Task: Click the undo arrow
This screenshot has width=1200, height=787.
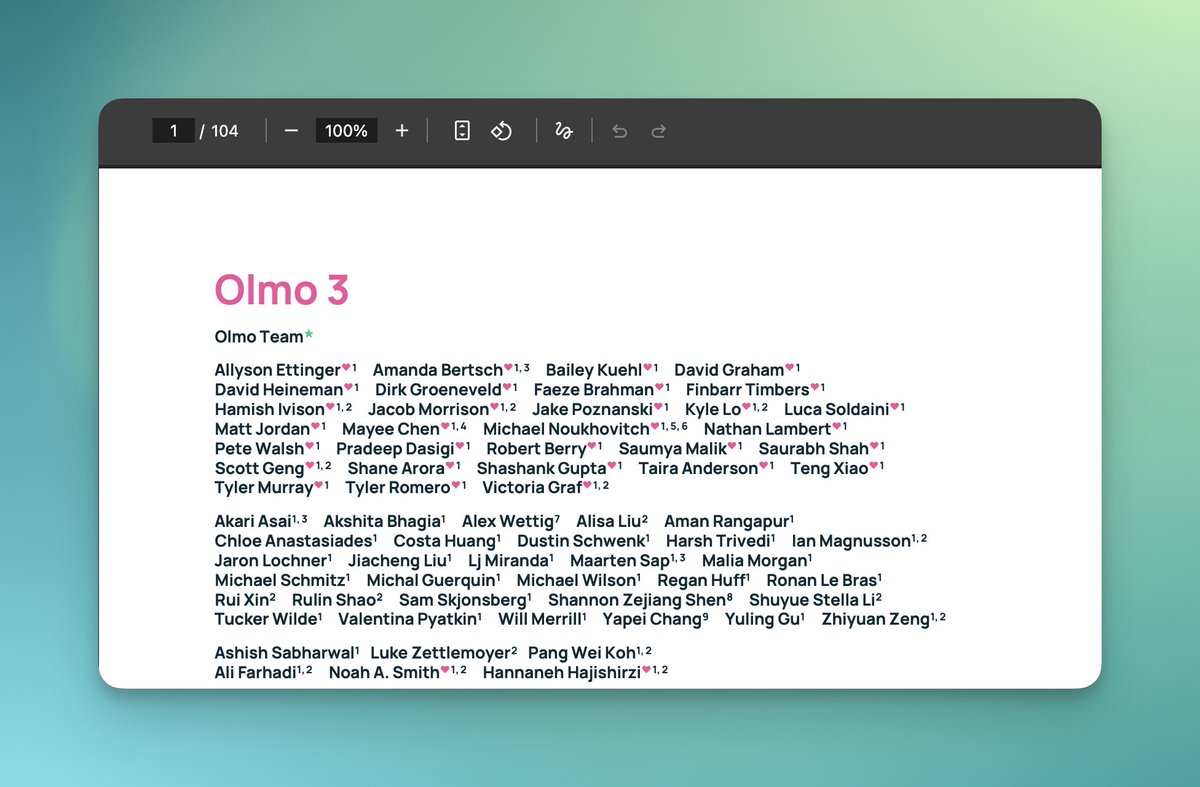Action: [620, 131]
